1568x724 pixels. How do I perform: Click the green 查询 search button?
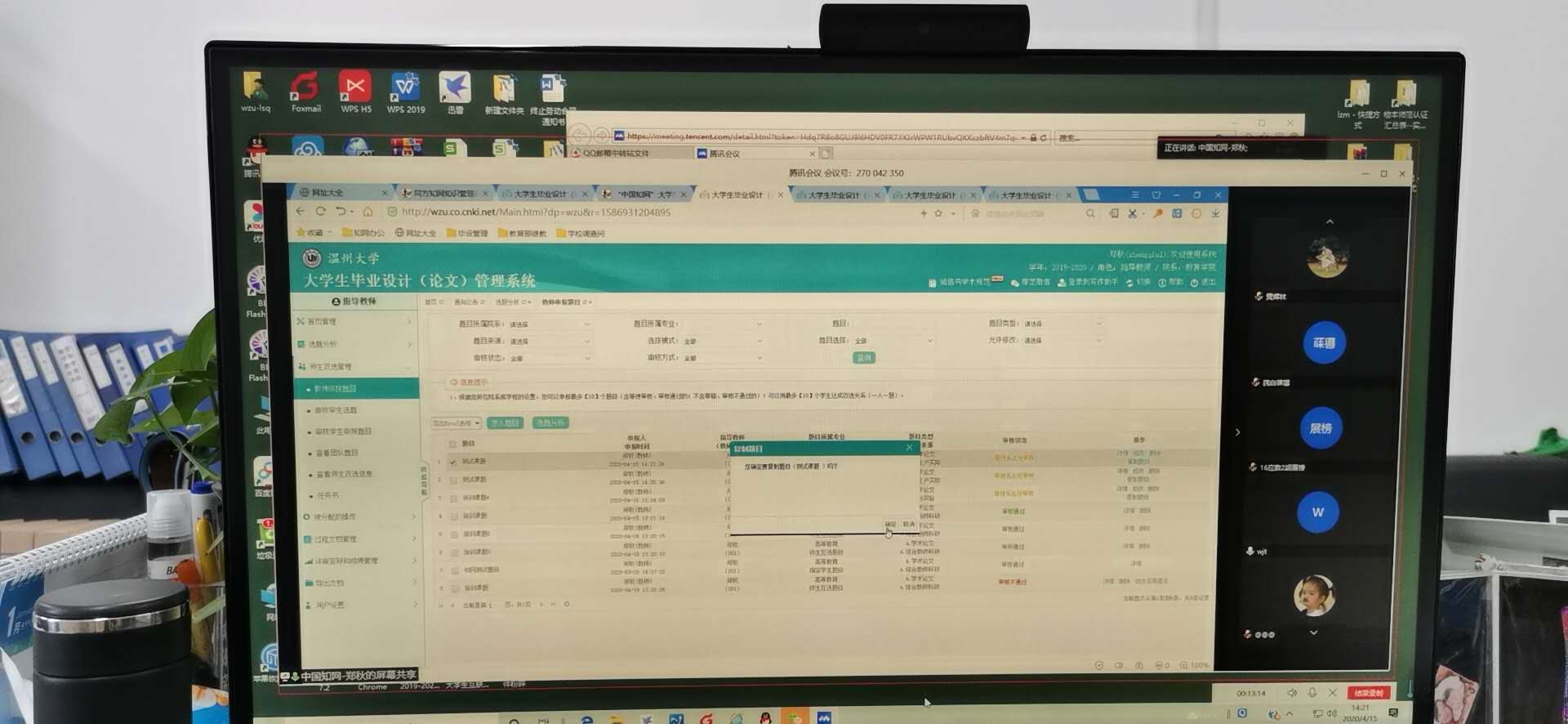[x=863, y=358]
